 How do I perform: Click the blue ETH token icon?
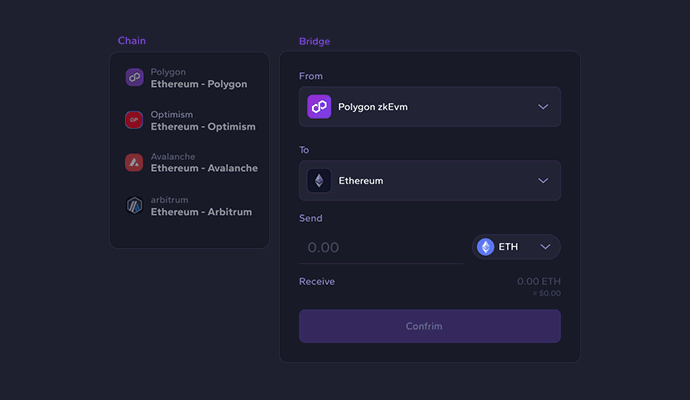485,247
